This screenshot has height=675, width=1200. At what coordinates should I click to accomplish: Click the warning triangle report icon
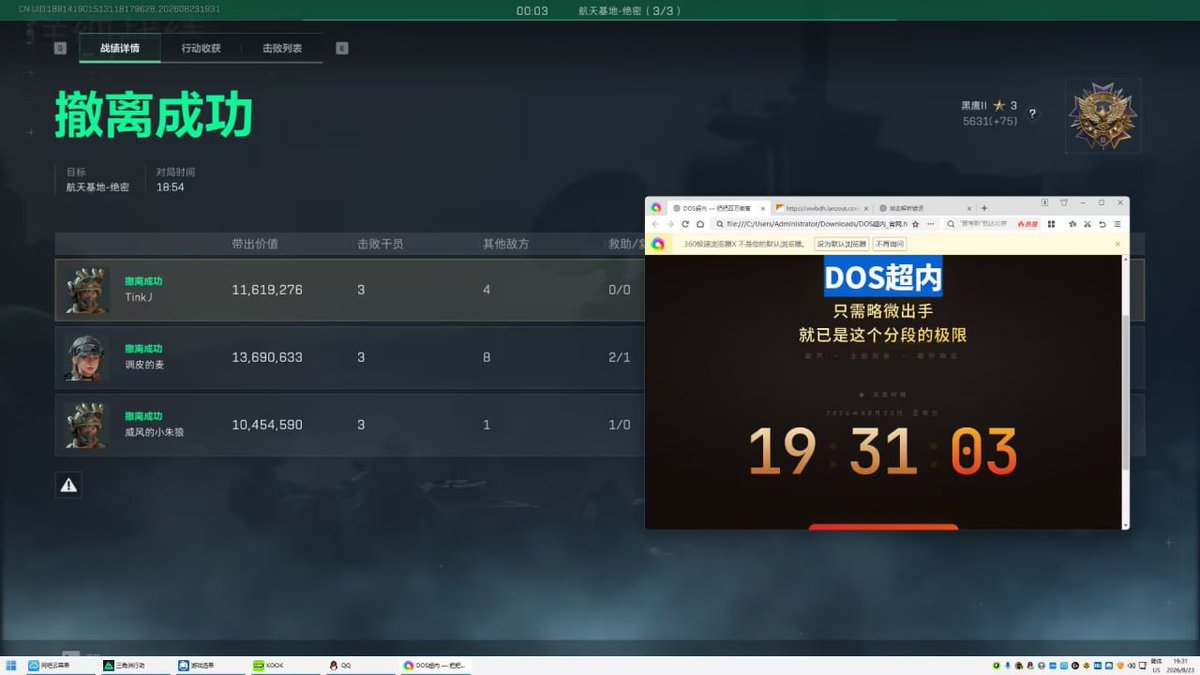click(68, 485)
